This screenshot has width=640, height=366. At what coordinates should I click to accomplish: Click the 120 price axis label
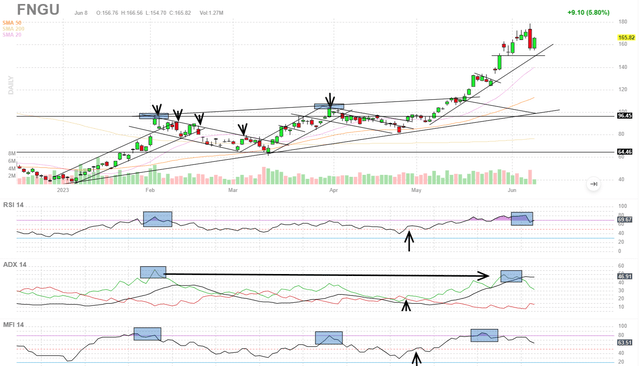click(623, 89)
